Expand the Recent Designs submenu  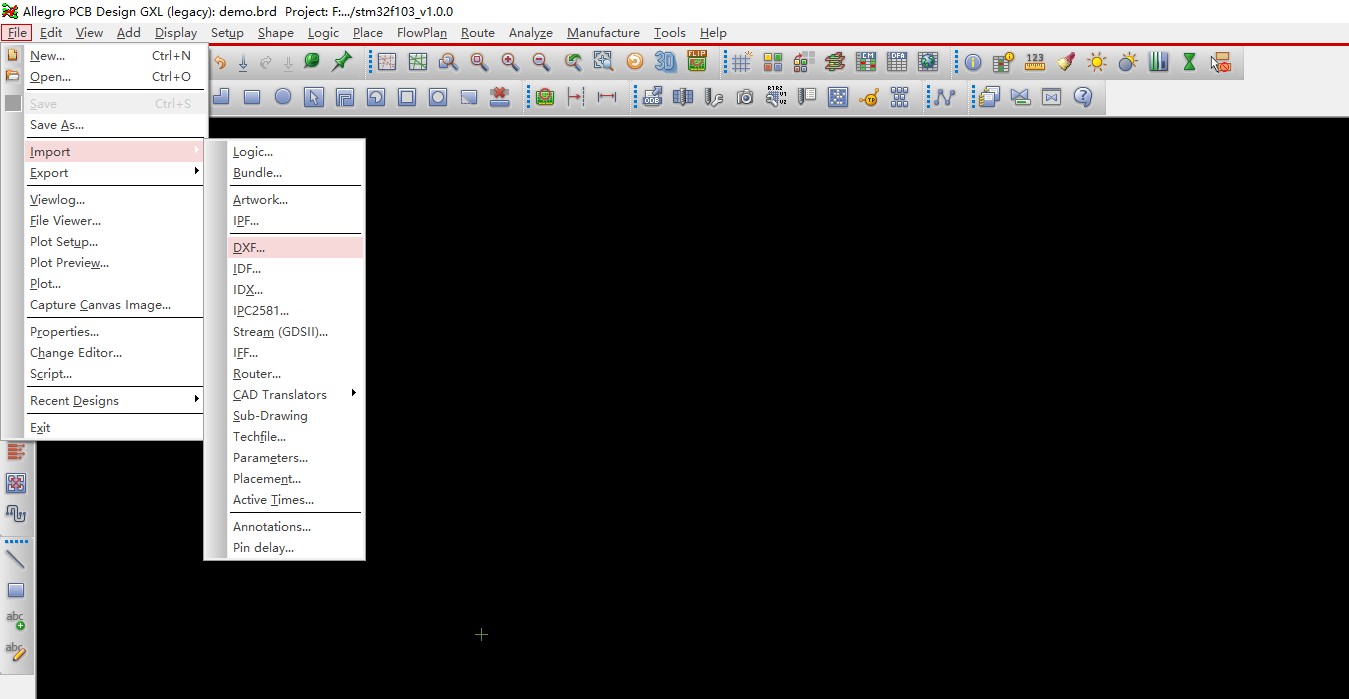point(114,401)
